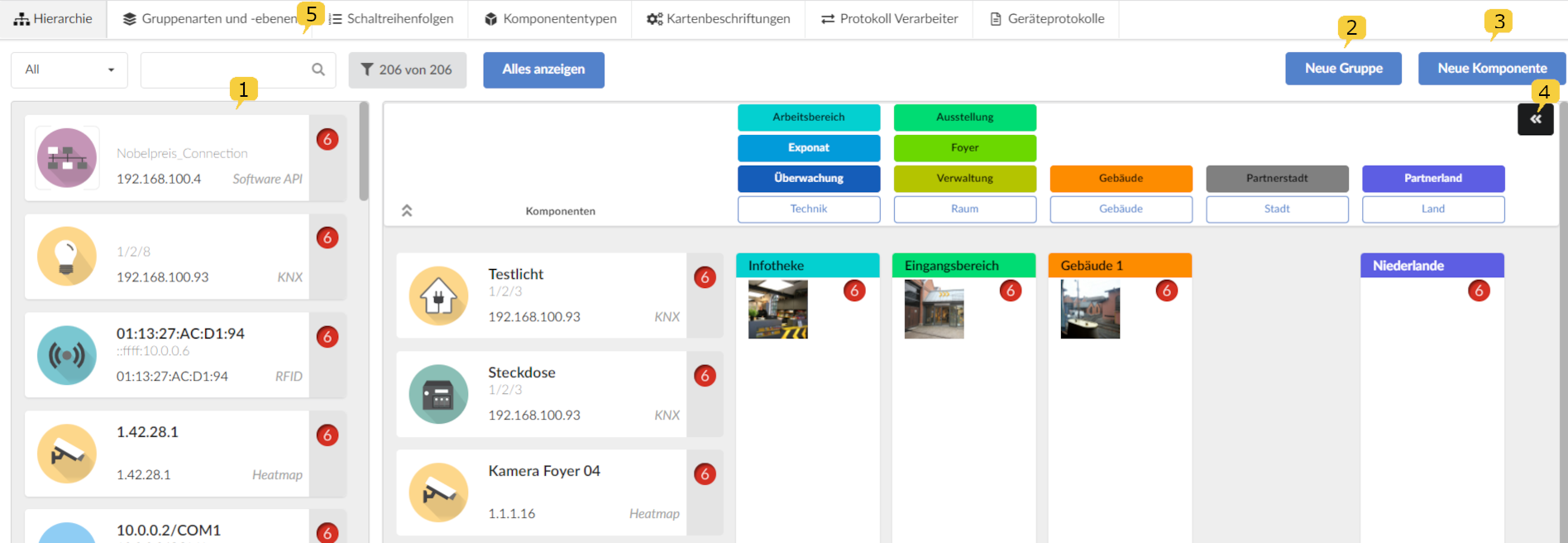Viewport: 1568px width, 543px height.
Task: Open the Schaltreihenfolgen tab
Action: click(x=391, y=19)
